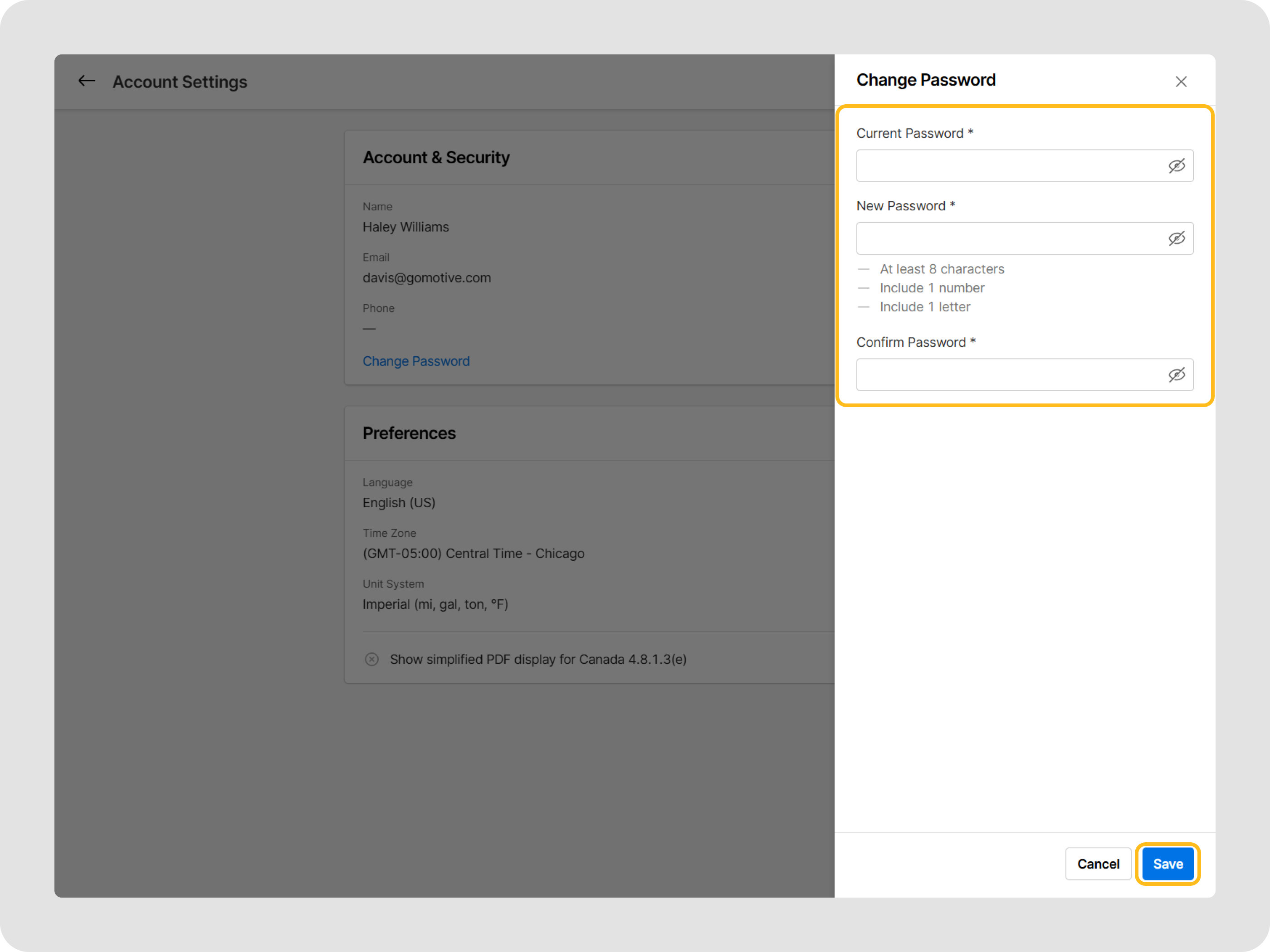This screenshot has width=1270, height=952.
Task: Show the New Password entry
Action: tap(1177, 238)
